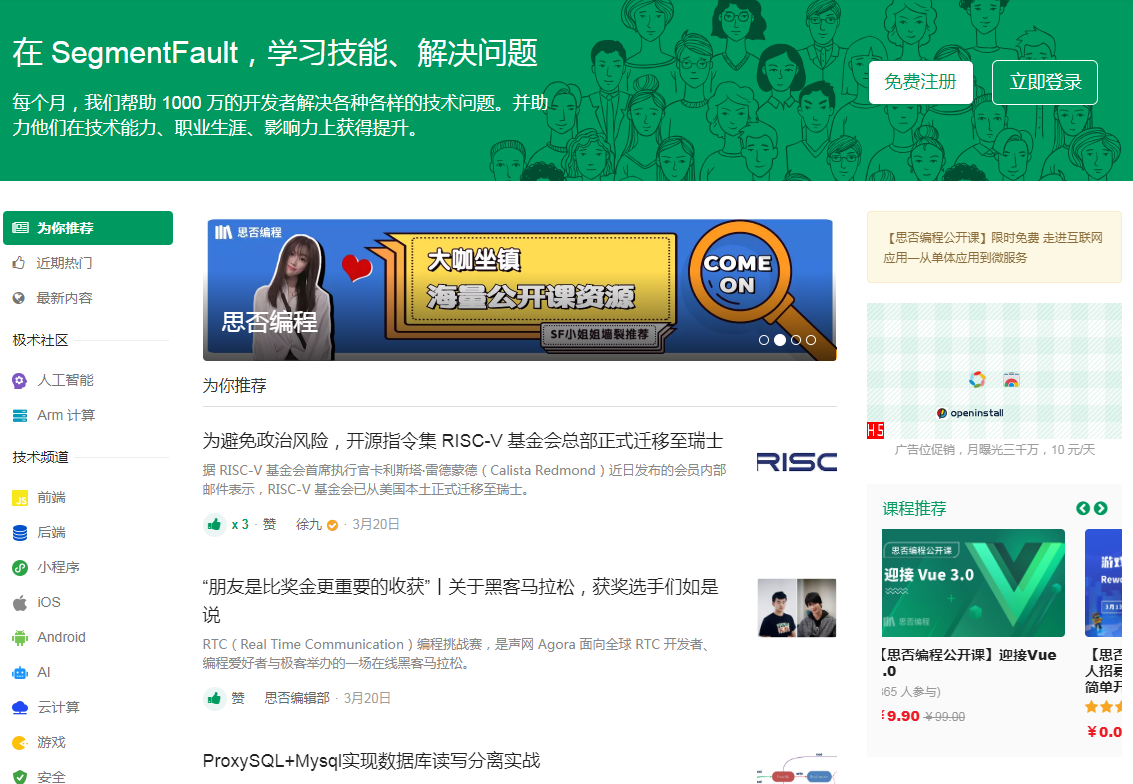Open Android channel label
This screenshot has width=1133, height=784.
click(61, 637)
